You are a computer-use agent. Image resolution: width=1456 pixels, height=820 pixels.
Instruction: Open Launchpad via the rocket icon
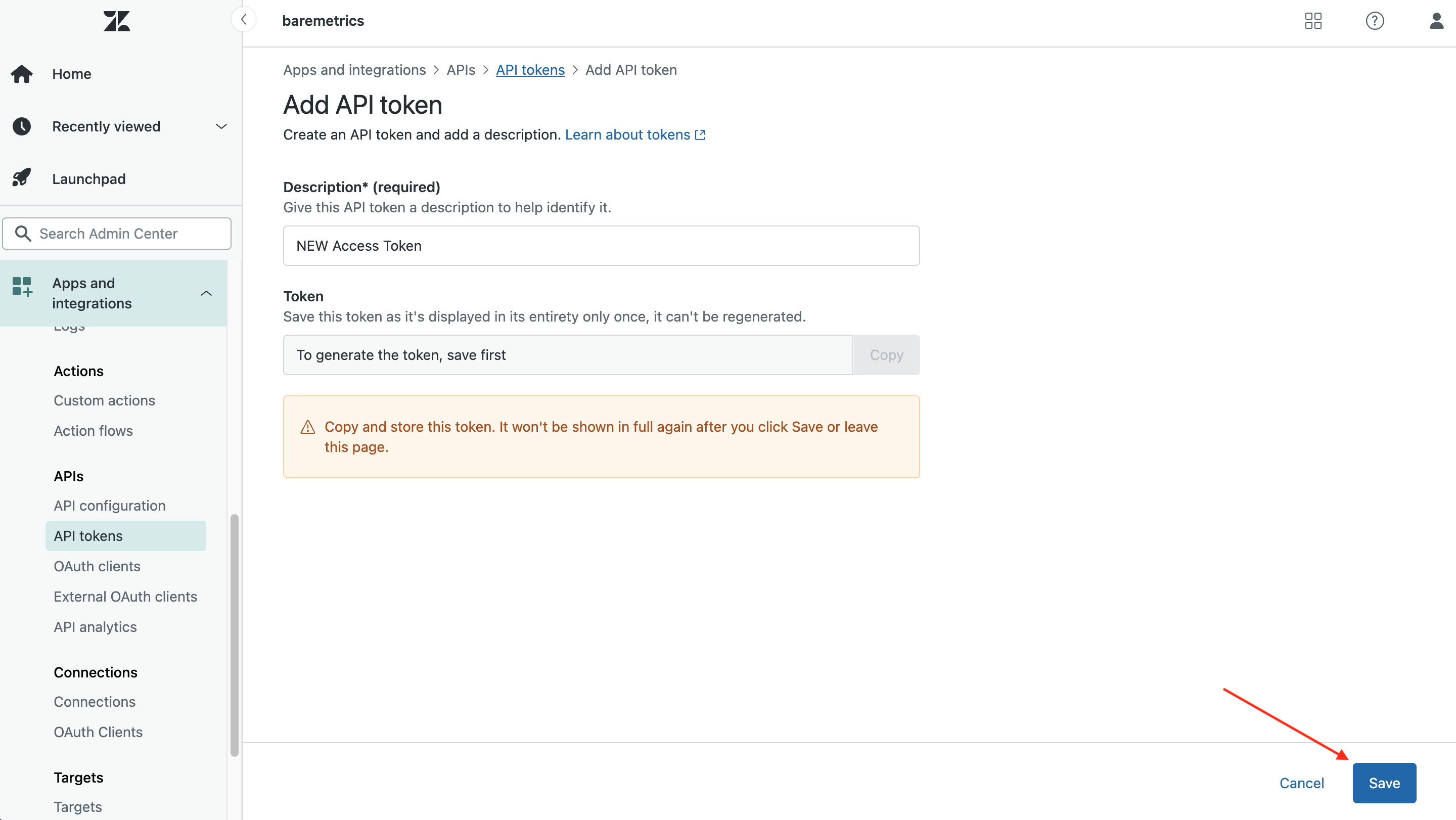click(x=21, y=177)
